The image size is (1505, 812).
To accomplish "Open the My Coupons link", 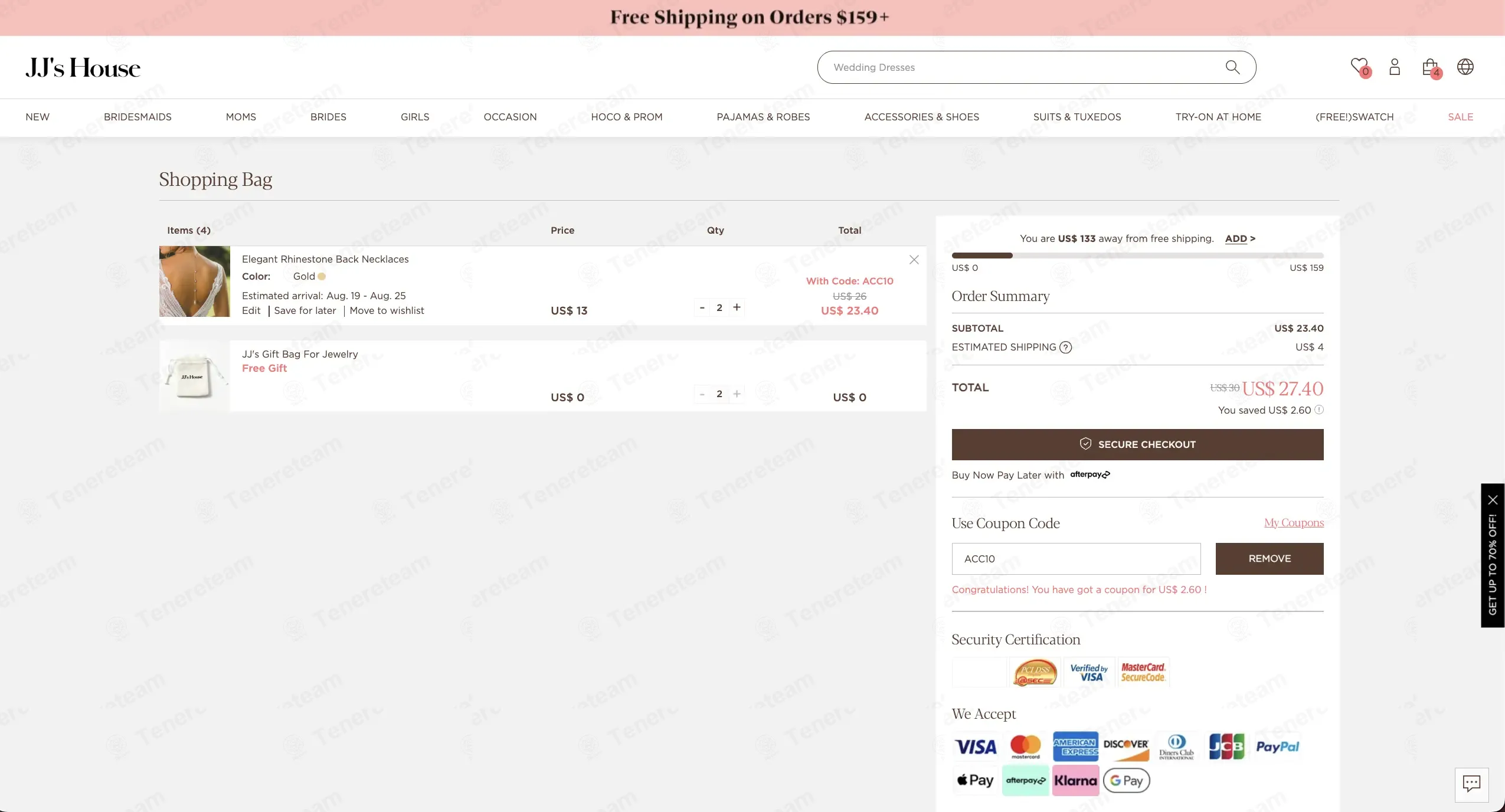I will (x=1294, y=523).
